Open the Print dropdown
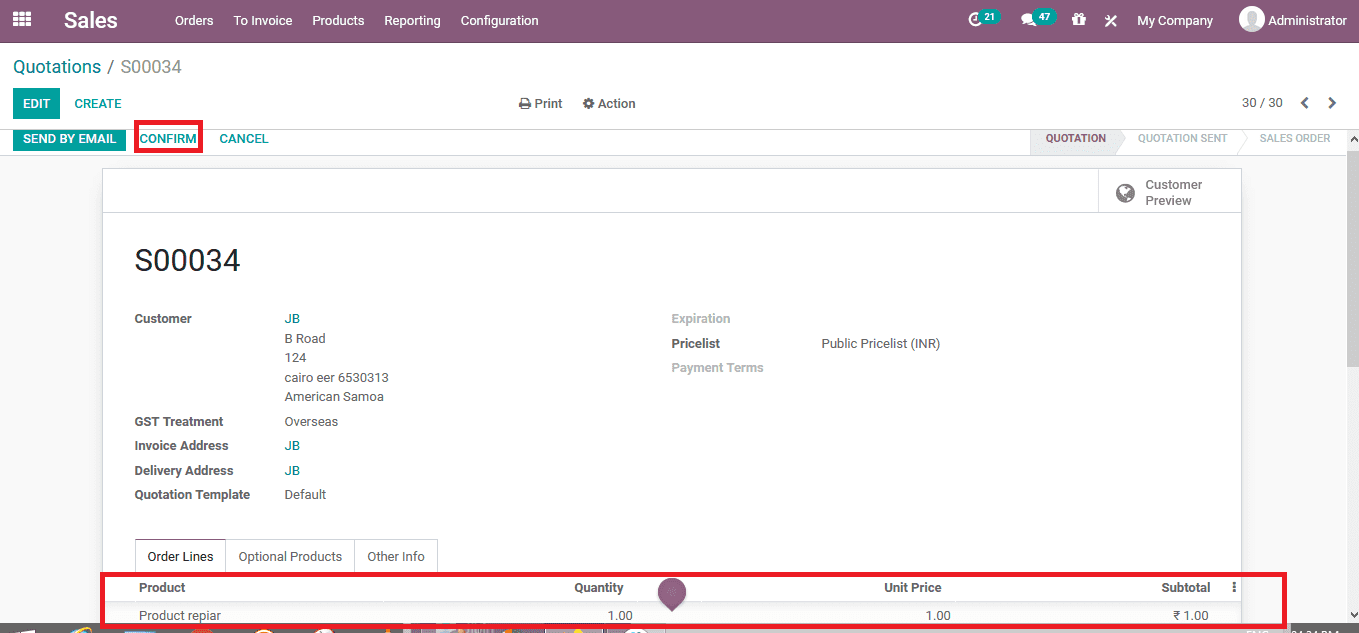 coord(541,104)
